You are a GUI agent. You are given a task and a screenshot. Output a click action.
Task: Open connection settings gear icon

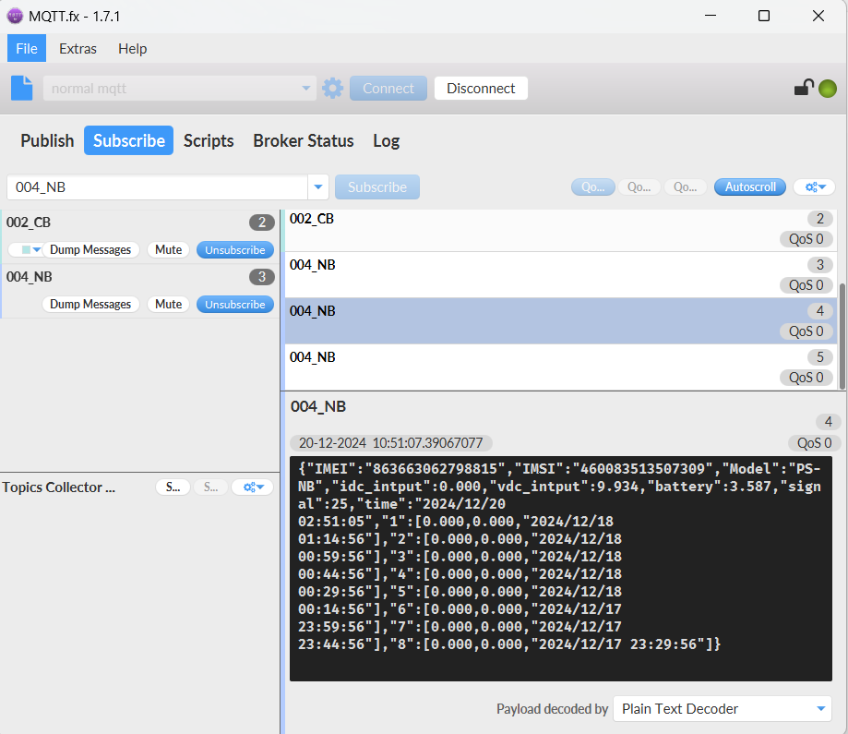pos(333,88)
